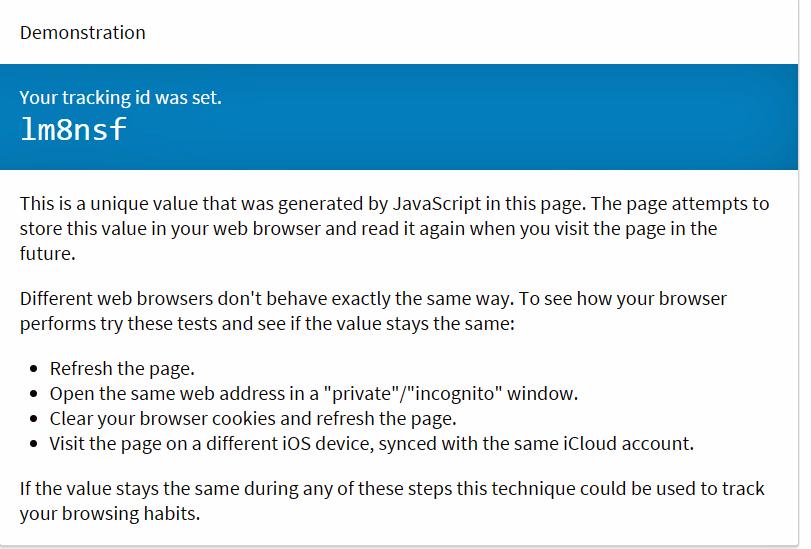Click the bullet marker before "Refresh the page."
Viewport: 811px width, 549px height.
tap(34, 368)
